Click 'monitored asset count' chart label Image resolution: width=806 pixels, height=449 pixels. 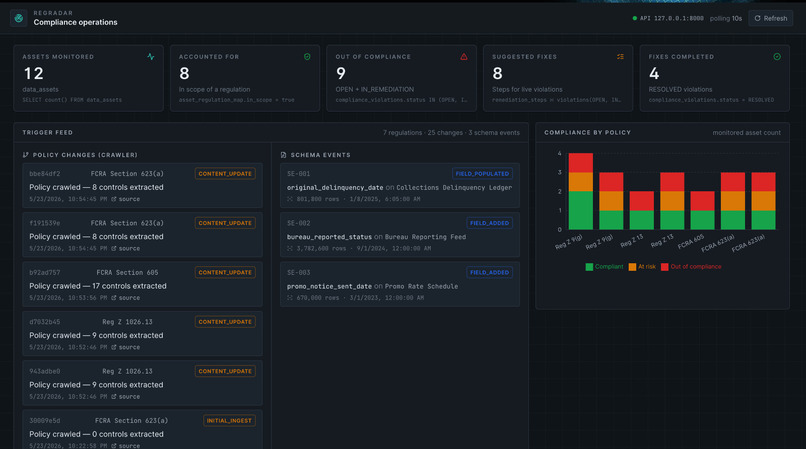(746, 133)
